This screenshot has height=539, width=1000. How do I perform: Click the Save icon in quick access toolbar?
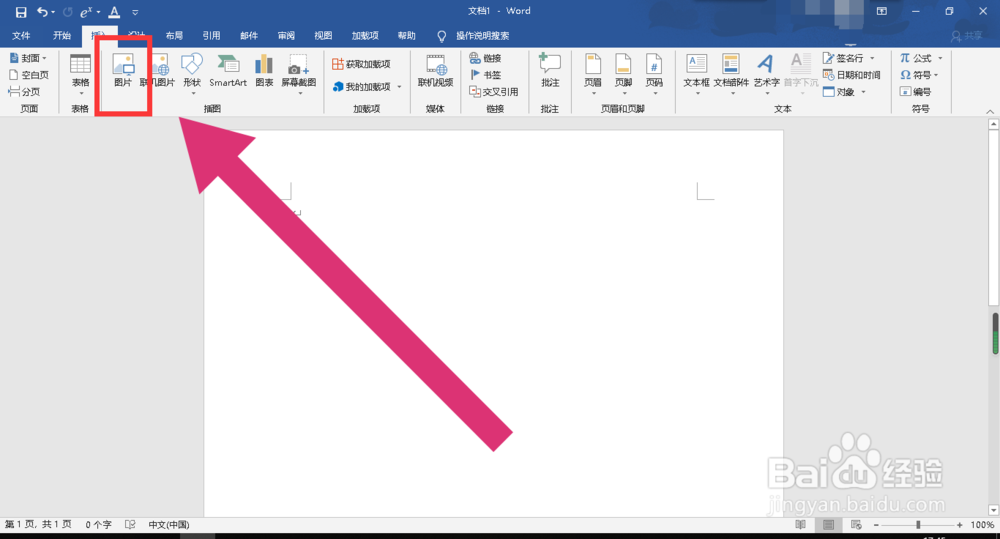20,12
